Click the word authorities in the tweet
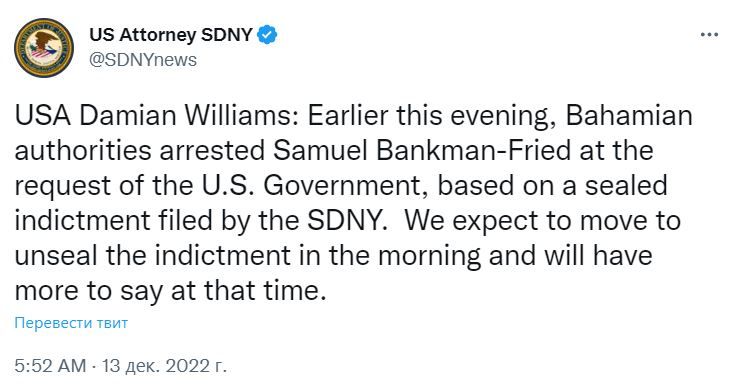The height and width of the screenshot is (388, 734). pos(83,151)
